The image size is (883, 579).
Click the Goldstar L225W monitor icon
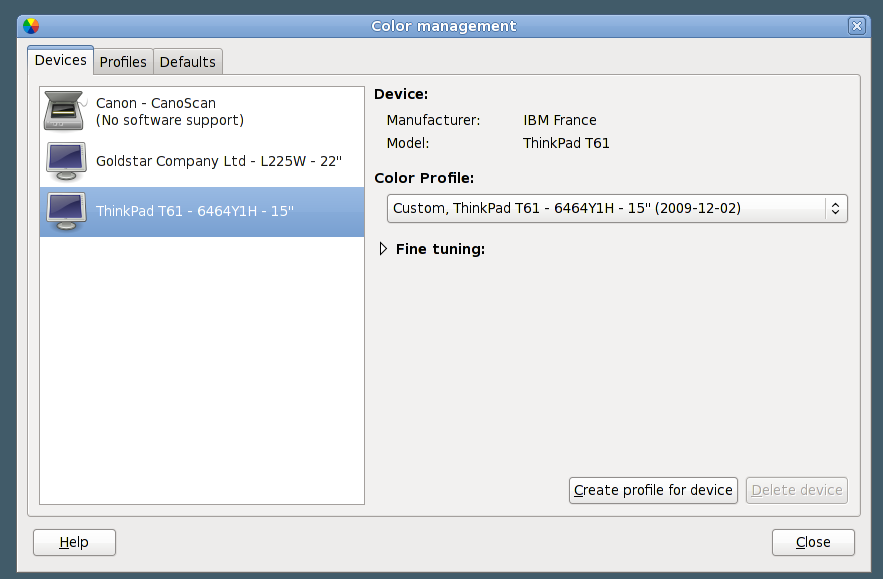click(66, 162)
